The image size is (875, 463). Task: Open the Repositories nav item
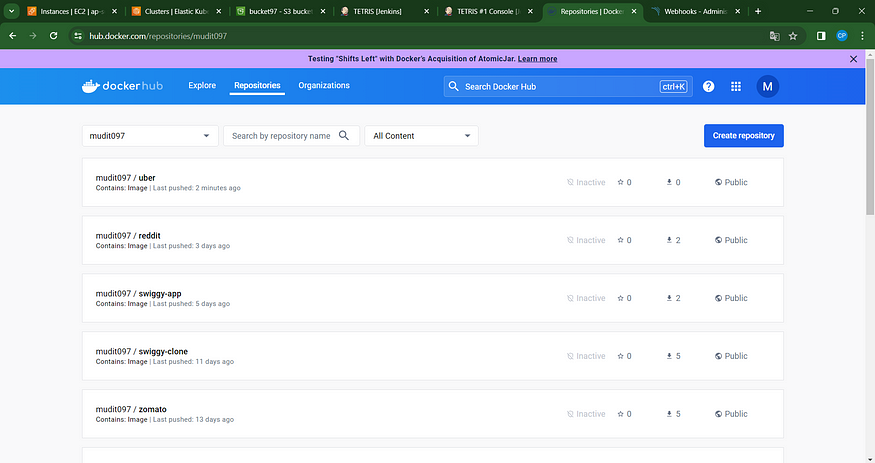coord(257,85)
